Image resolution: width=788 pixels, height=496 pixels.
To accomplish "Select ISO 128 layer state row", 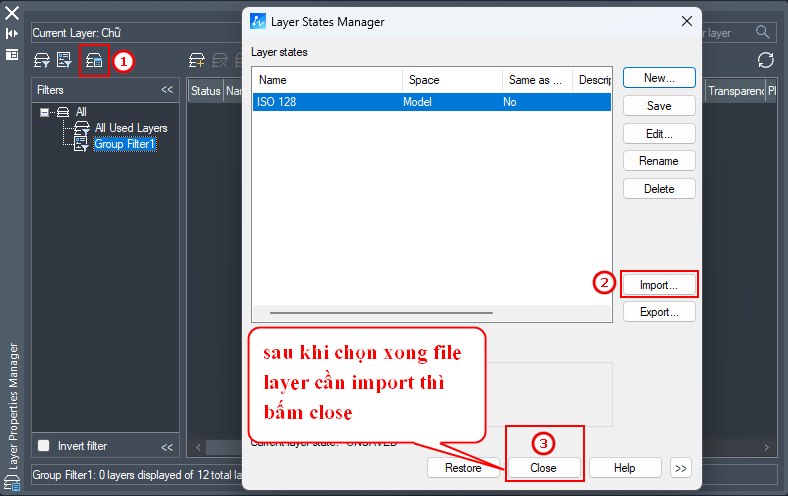I will 432,102.
